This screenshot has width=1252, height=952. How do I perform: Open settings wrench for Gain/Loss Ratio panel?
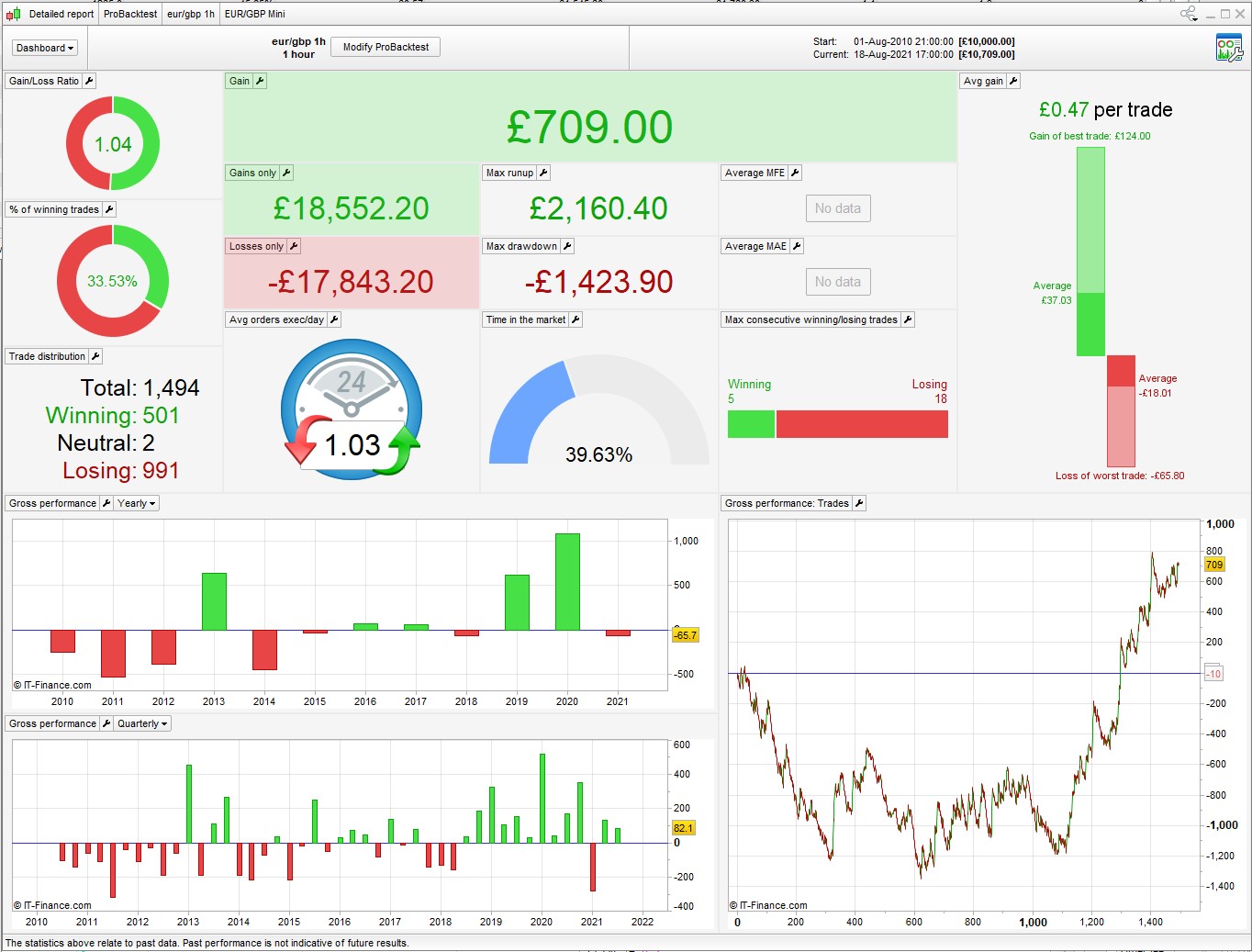pos(89,81)
